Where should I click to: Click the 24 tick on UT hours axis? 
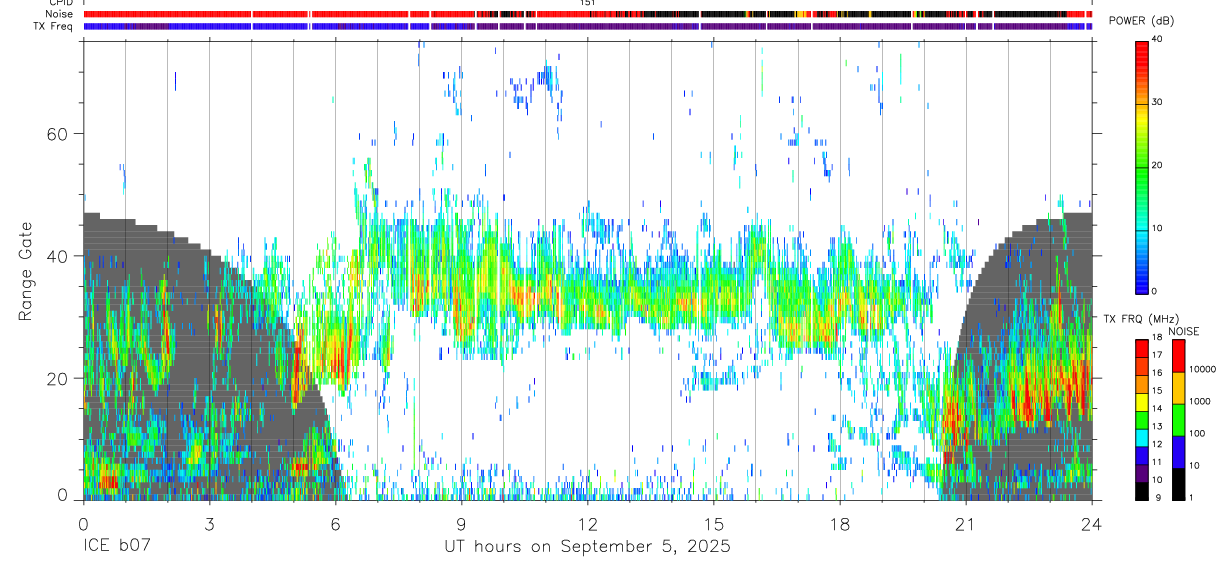click(x=1092, y=524)
